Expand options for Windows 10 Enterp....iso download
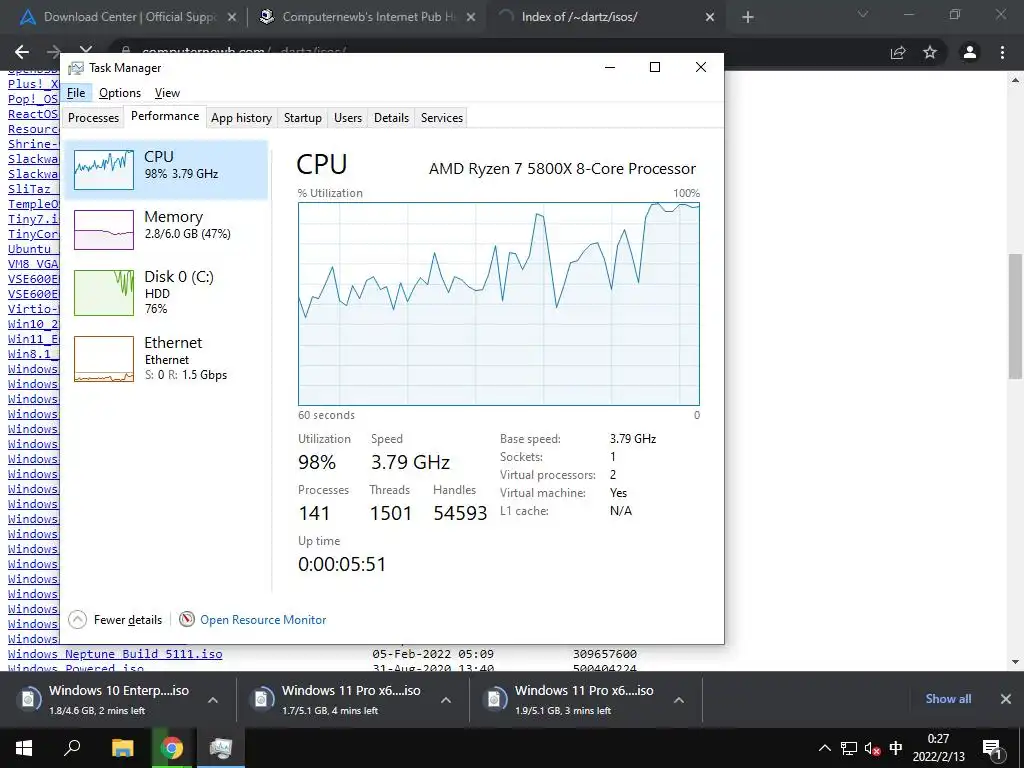The height and width of the screenshot is (768, 1024). (x=213, y=700)
